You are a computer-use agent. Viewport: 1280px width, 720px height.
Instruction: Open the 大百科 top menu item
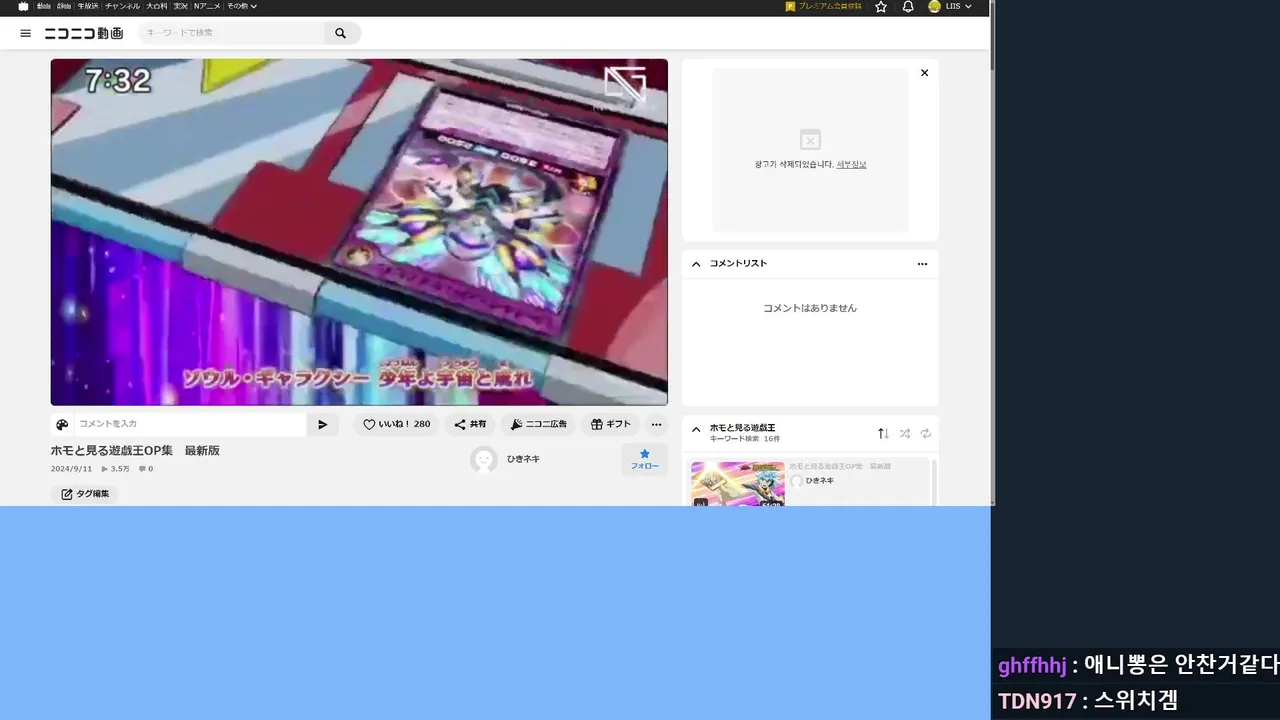tap(157, 6)
